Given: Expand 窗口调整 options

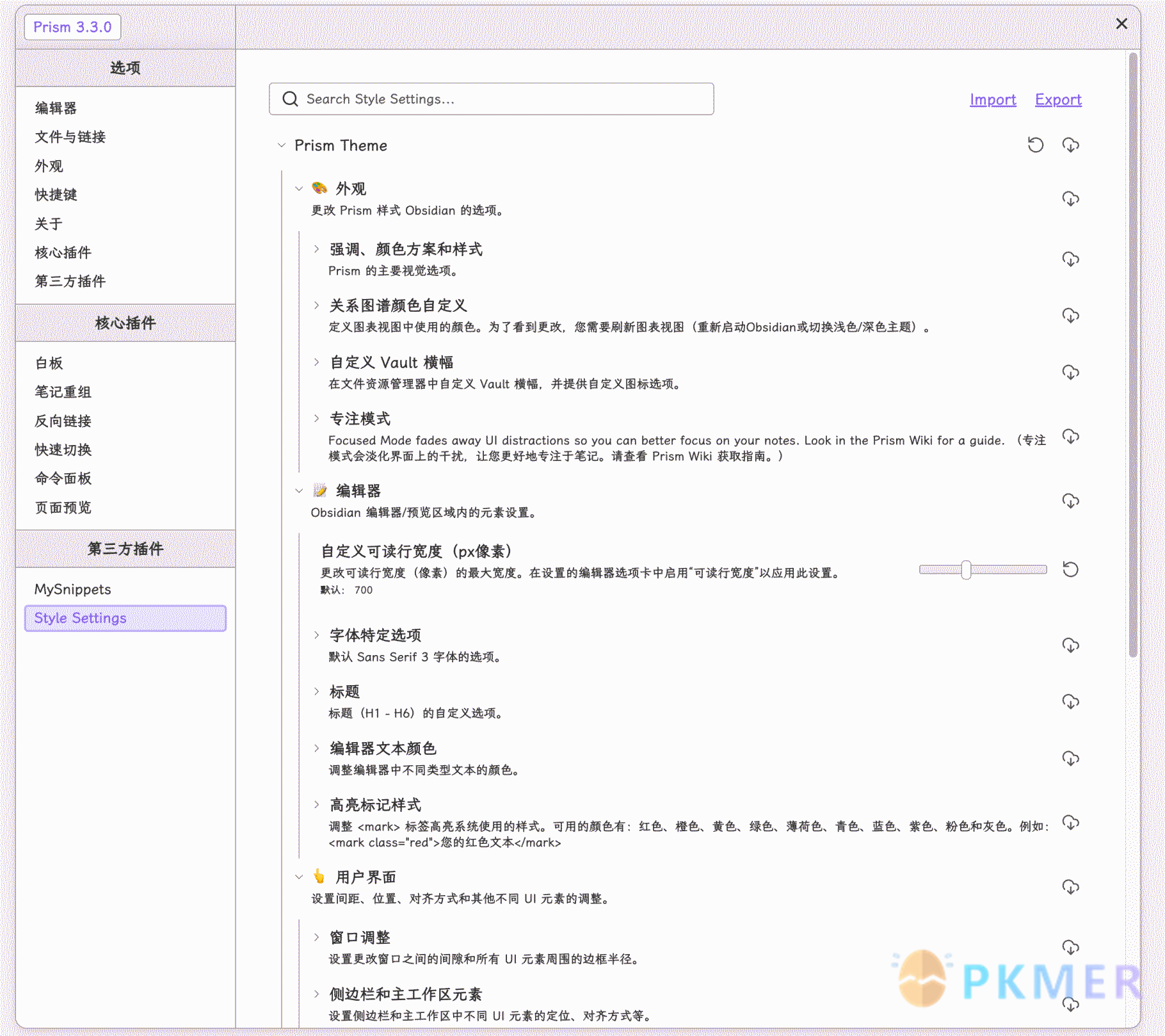Looking at the screenshot, I should [316, 937].
